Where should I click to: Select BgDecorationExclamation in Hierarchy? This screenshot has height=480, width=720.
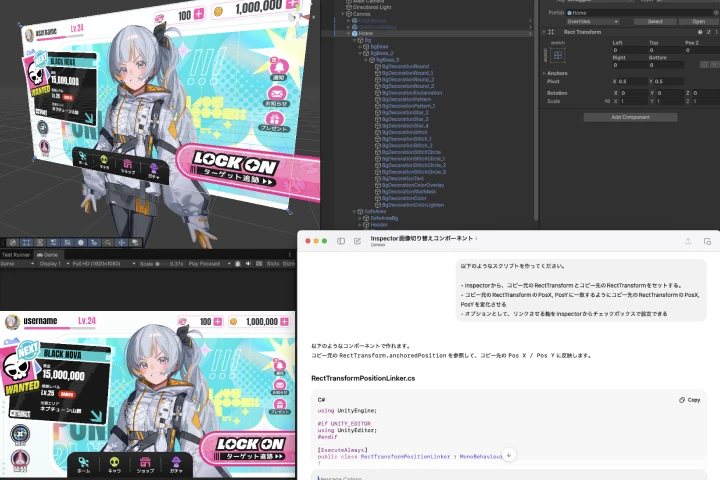click(x=411, y=93)
